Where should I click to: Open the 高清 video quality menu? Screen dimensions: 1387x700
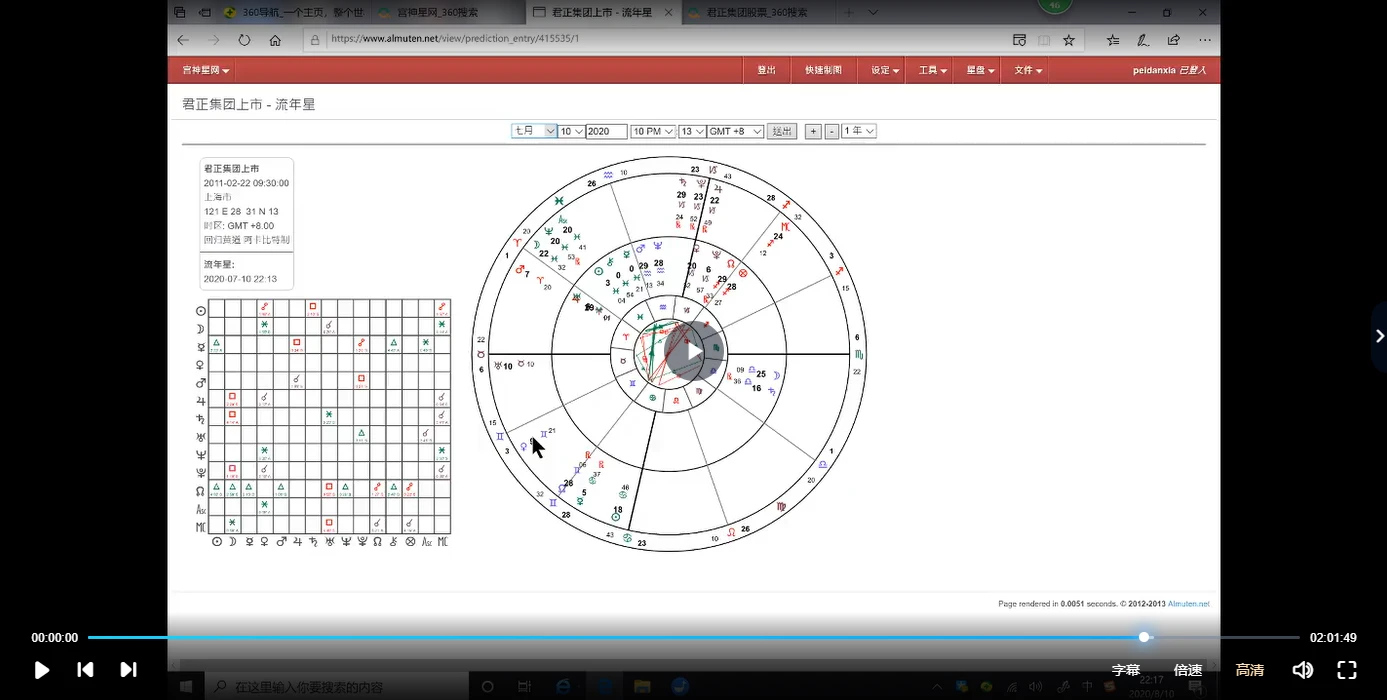(x=1250, y=670)
